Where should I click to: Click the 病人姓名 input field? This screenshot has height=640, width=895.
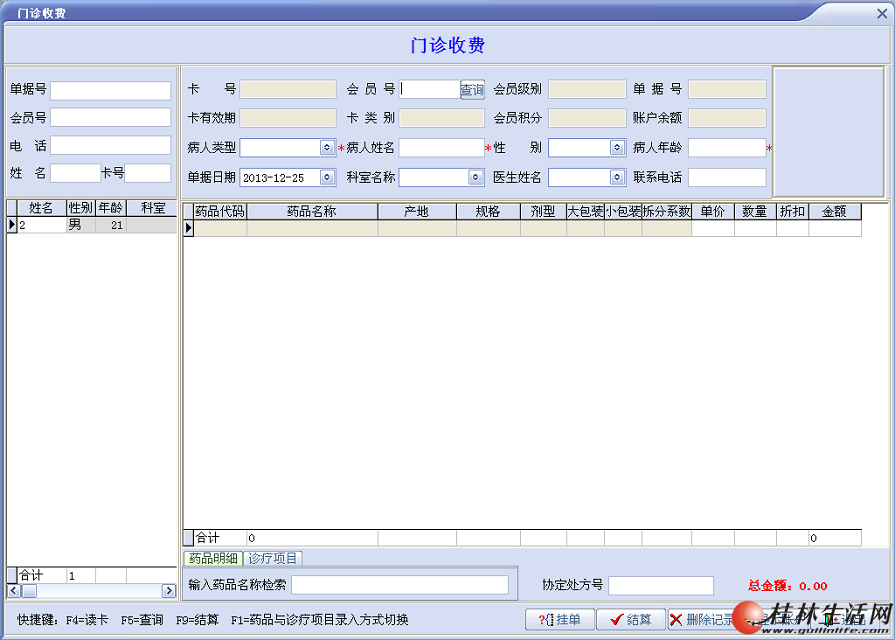pos(441,148)
